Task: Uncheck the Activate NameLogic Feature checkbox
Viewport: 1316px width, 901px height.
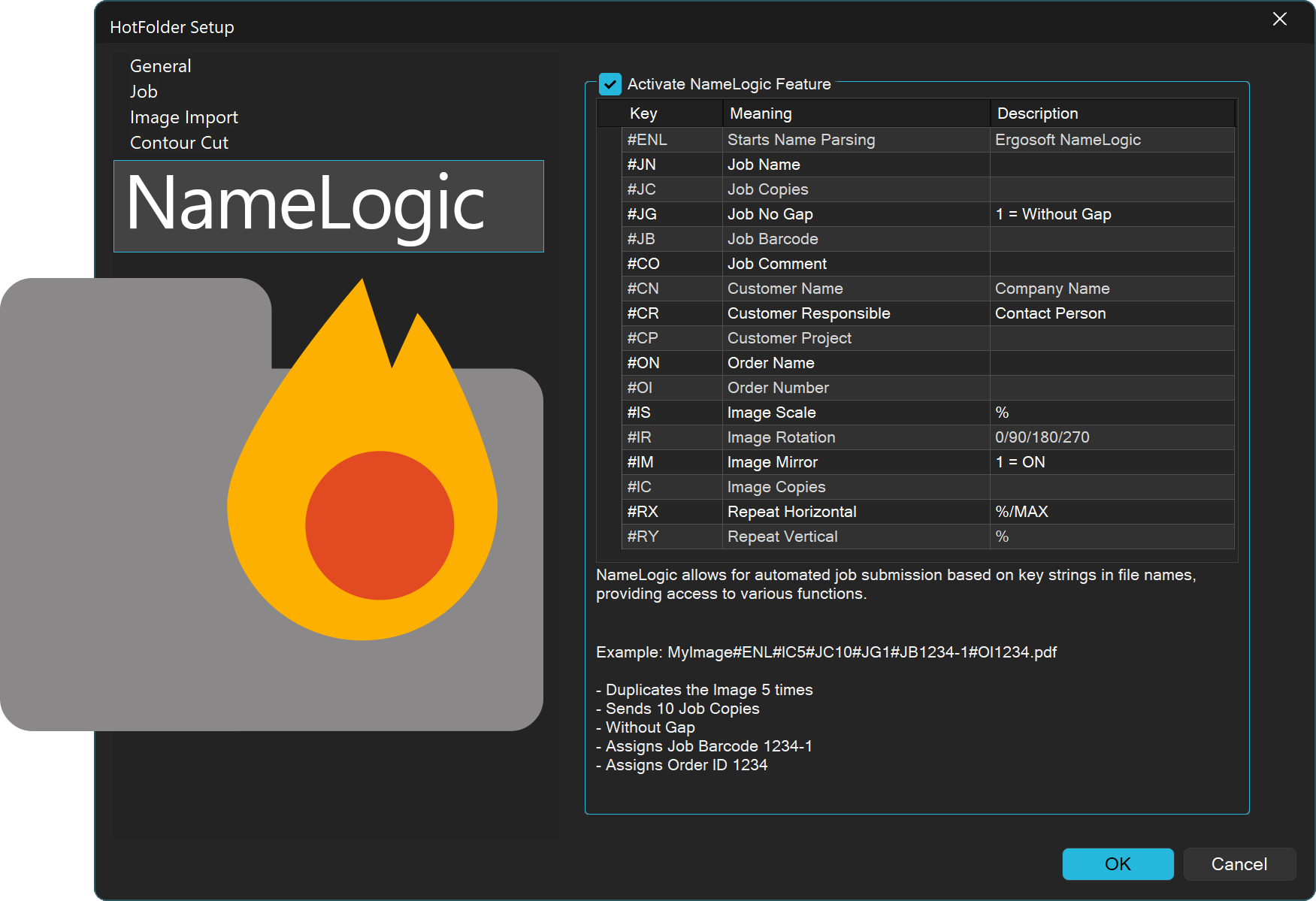Action: click(x=610, y=84)
